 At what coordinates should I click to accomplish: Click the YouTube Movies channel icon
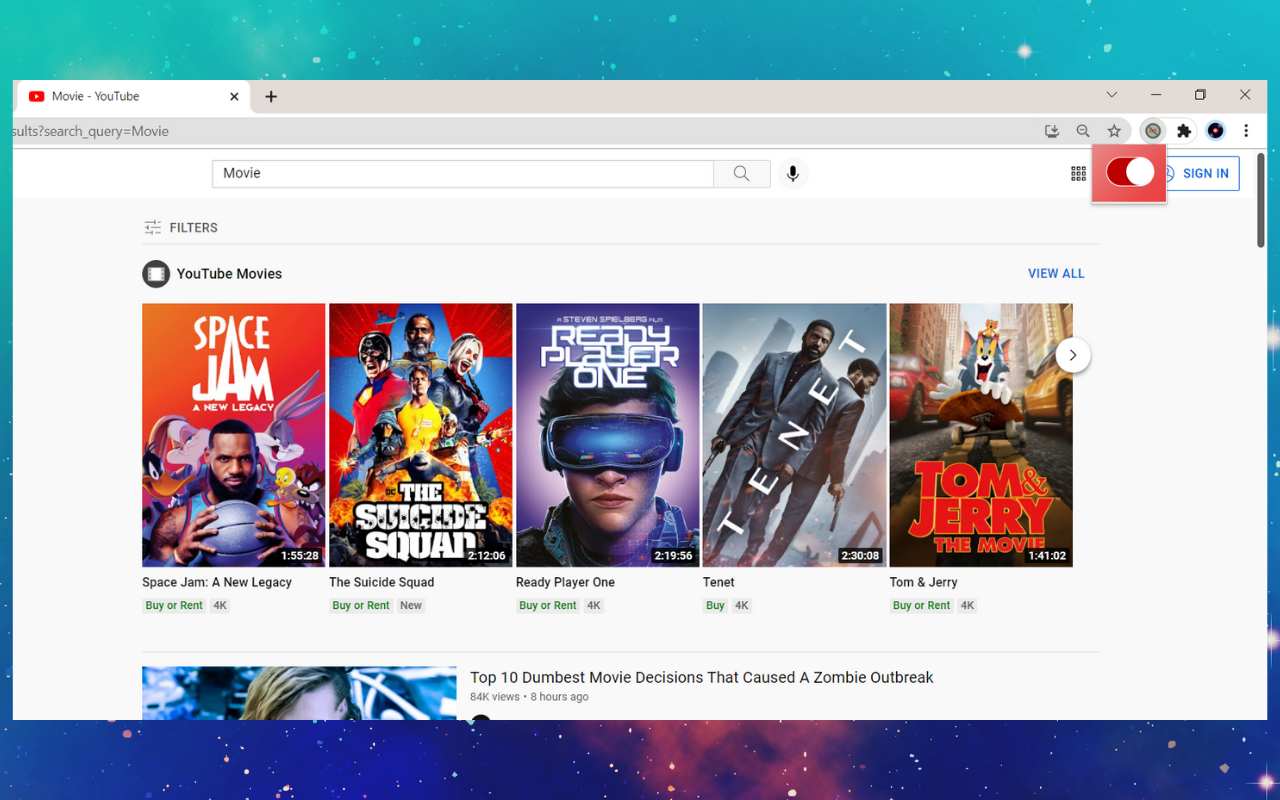(x=156, y=274)
